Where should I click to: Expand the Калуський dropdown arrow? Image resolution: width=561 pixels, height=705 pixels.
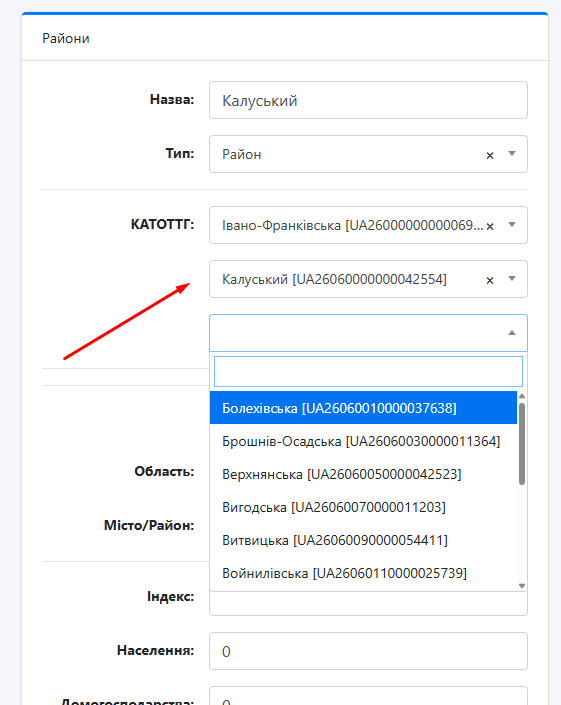click(x=512, y=279)
